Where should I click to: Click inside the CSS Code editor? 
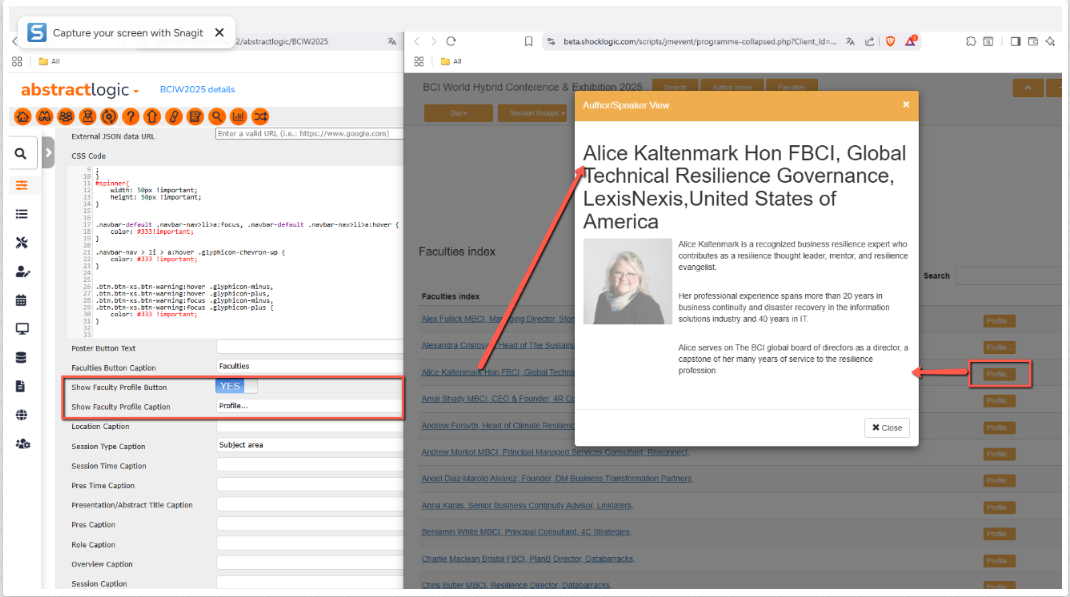pyautogui.click(x=235, y=251)
